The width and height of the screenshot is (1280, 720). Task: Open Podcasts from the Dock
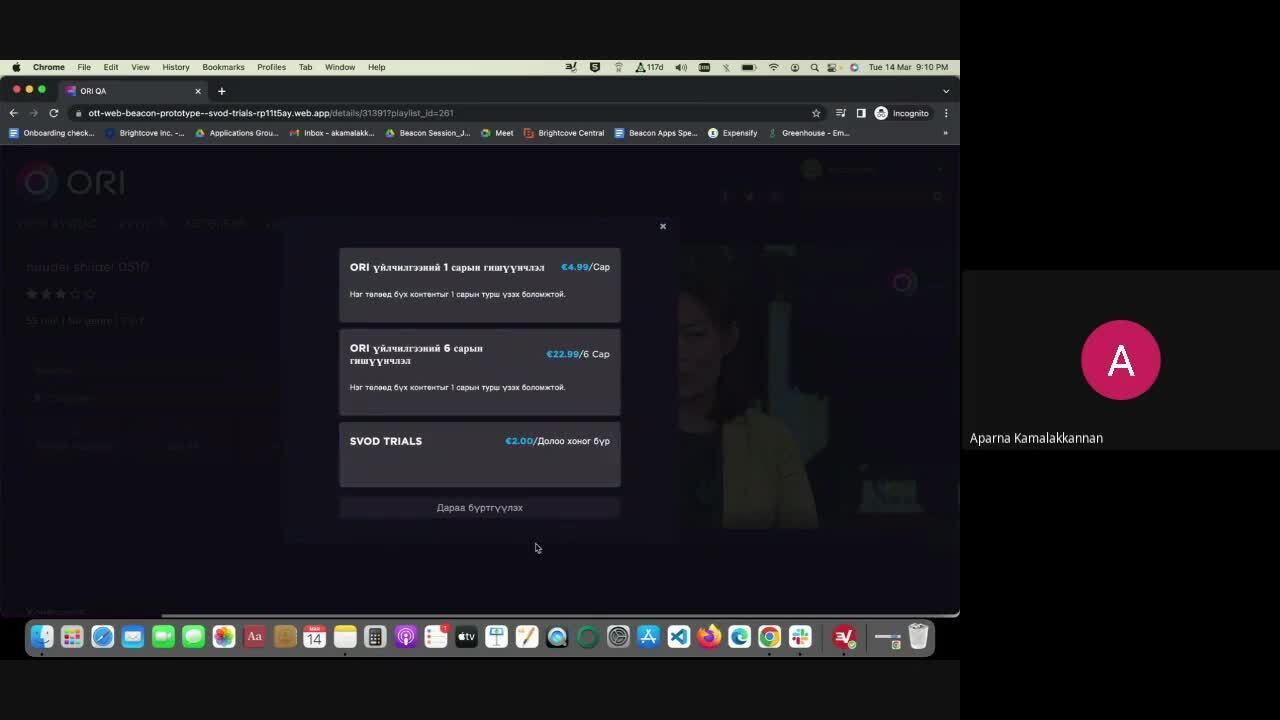coord(406,637)
